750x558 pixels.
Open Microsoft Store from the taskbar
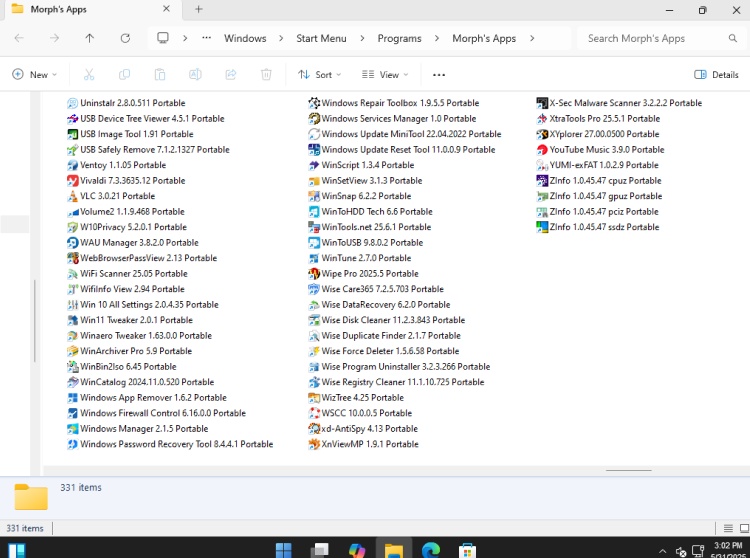[x=467, y=550]
